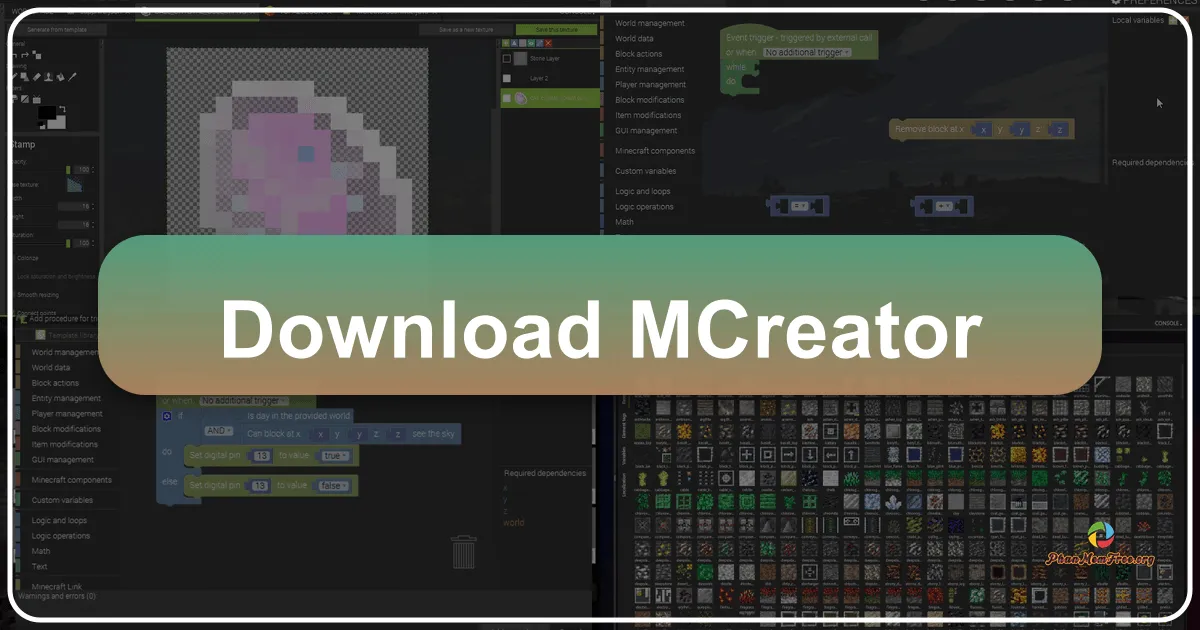
Task: Click Save this texture
Action: tap(557, 29)
